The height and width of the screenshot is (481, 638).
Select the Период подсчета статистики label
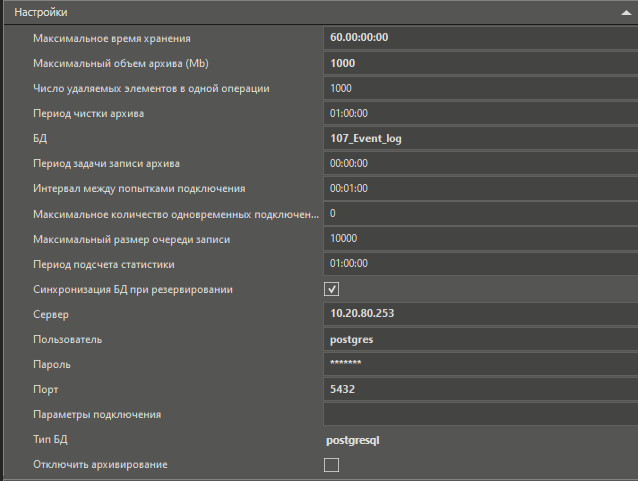tap(104, 264)
